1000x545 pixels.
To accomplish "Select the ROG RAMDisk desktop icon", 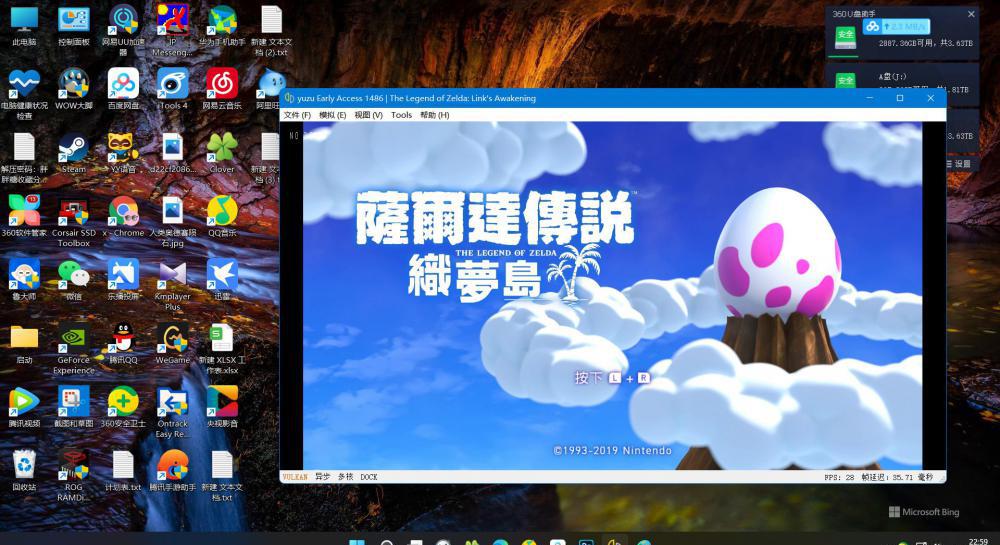I will 74,476.
